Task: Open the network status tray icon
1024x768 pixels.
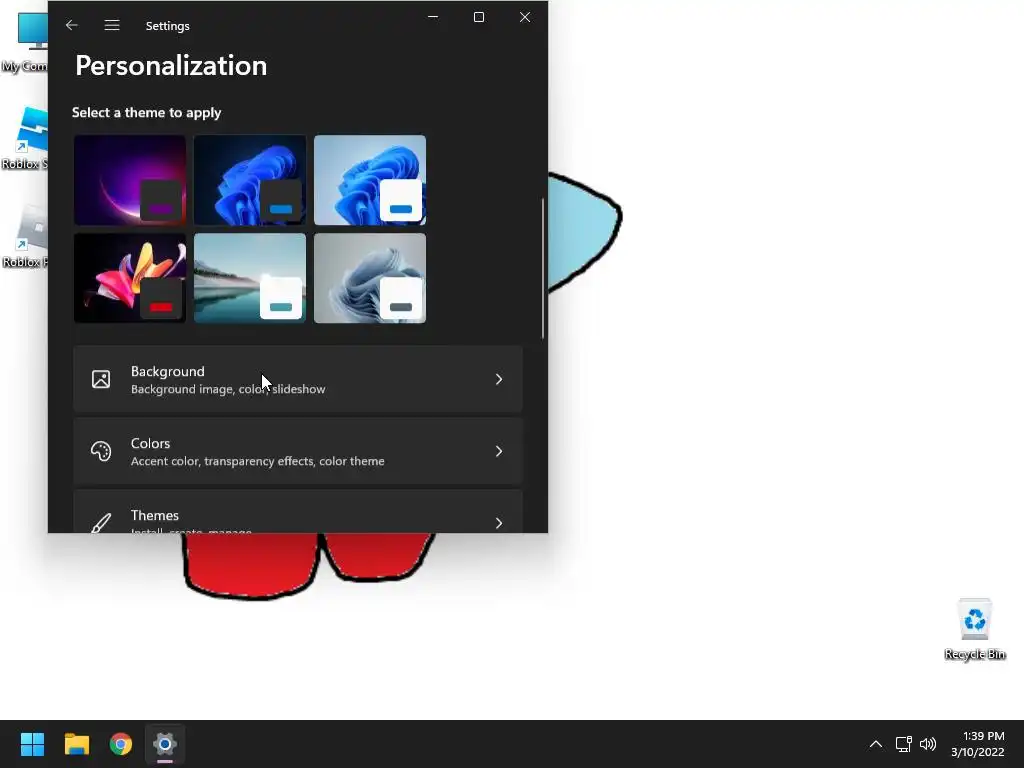Action: (903, 744)
